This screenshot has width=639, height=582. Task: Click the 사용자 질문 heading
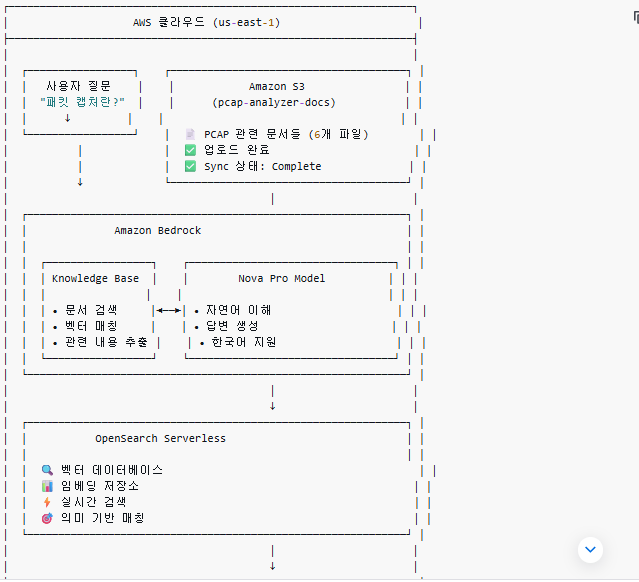click(x=78, y=86)
